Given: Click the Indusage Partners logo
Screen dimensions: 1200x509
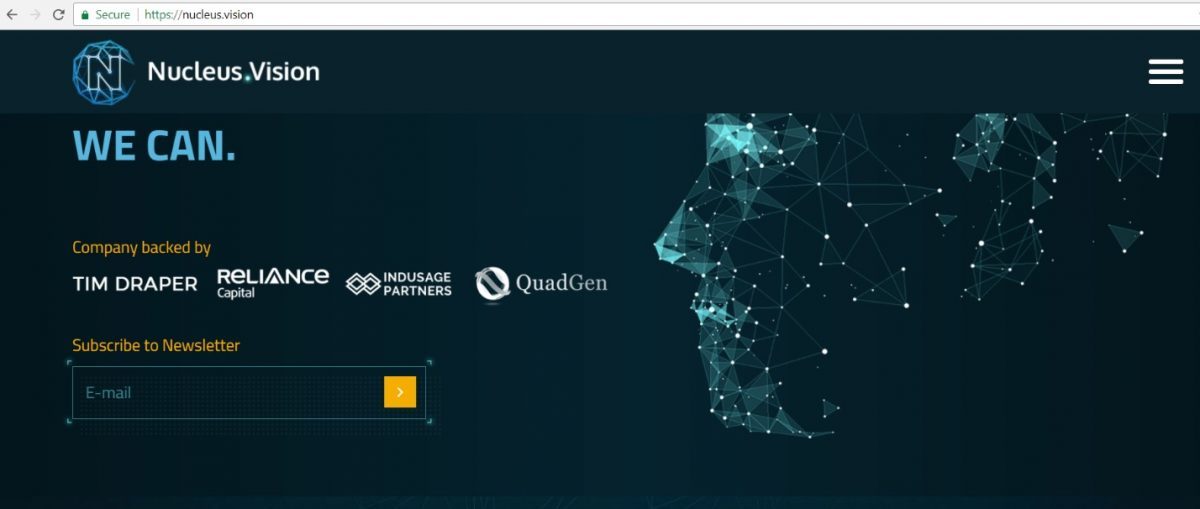Looking at the screenshot, I should coord(398,284).
